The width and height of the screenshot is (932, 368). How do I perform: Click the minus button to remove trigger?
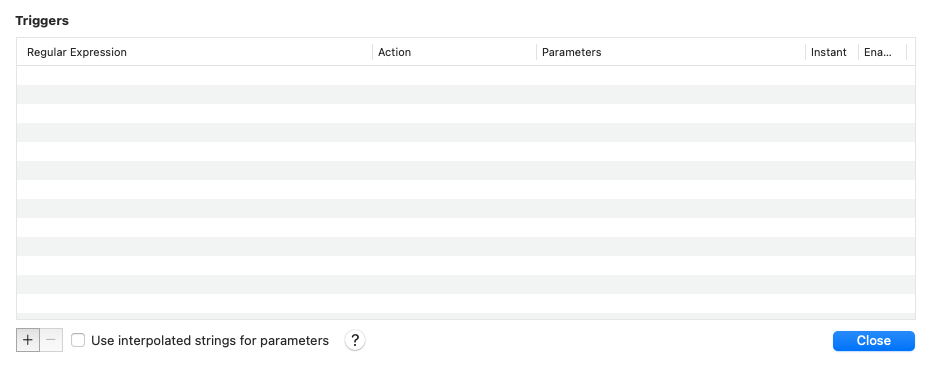point(51,341)
